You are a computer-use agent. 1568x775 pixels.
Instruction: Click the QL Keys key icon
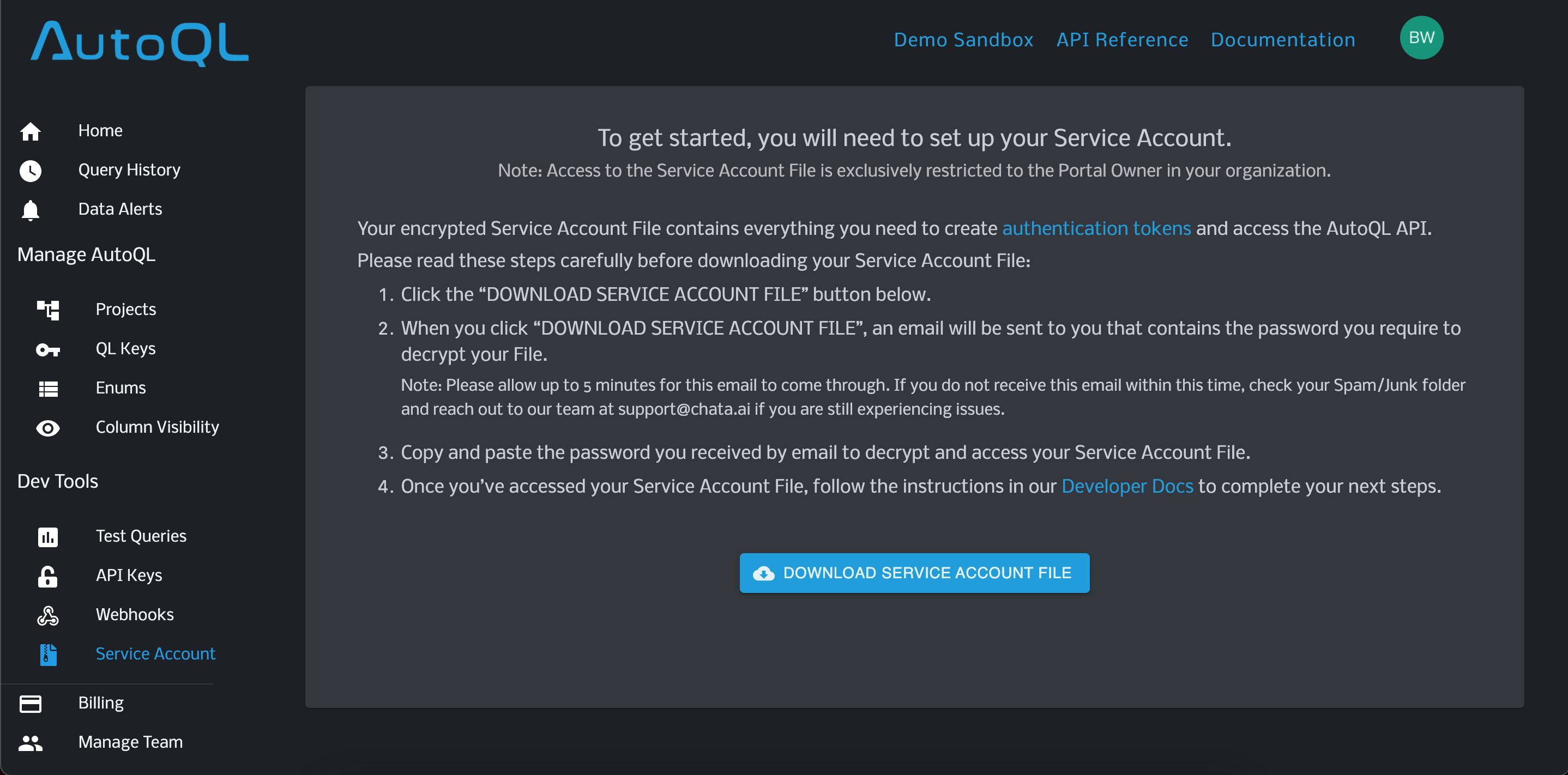pos(48,349)
